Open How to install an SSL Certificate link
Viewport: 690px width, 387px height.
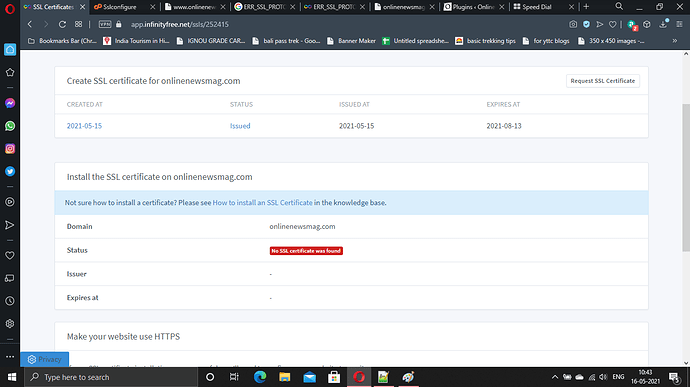pyautogui.click(x=262, y=203)
